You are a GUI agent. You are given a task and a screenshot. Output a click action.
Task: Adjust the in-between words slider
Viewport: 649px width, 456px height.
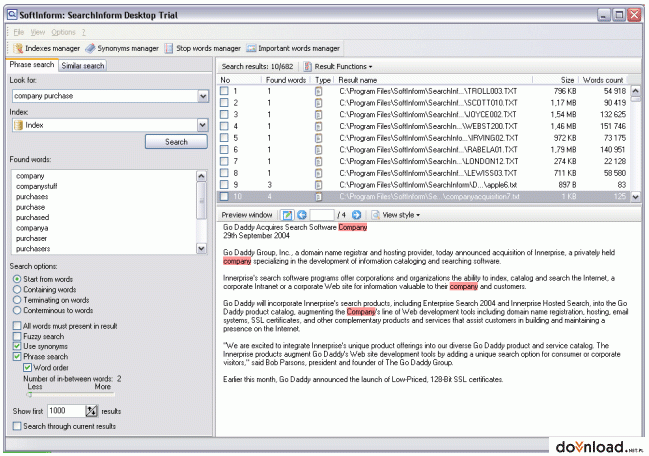point(29,395)
